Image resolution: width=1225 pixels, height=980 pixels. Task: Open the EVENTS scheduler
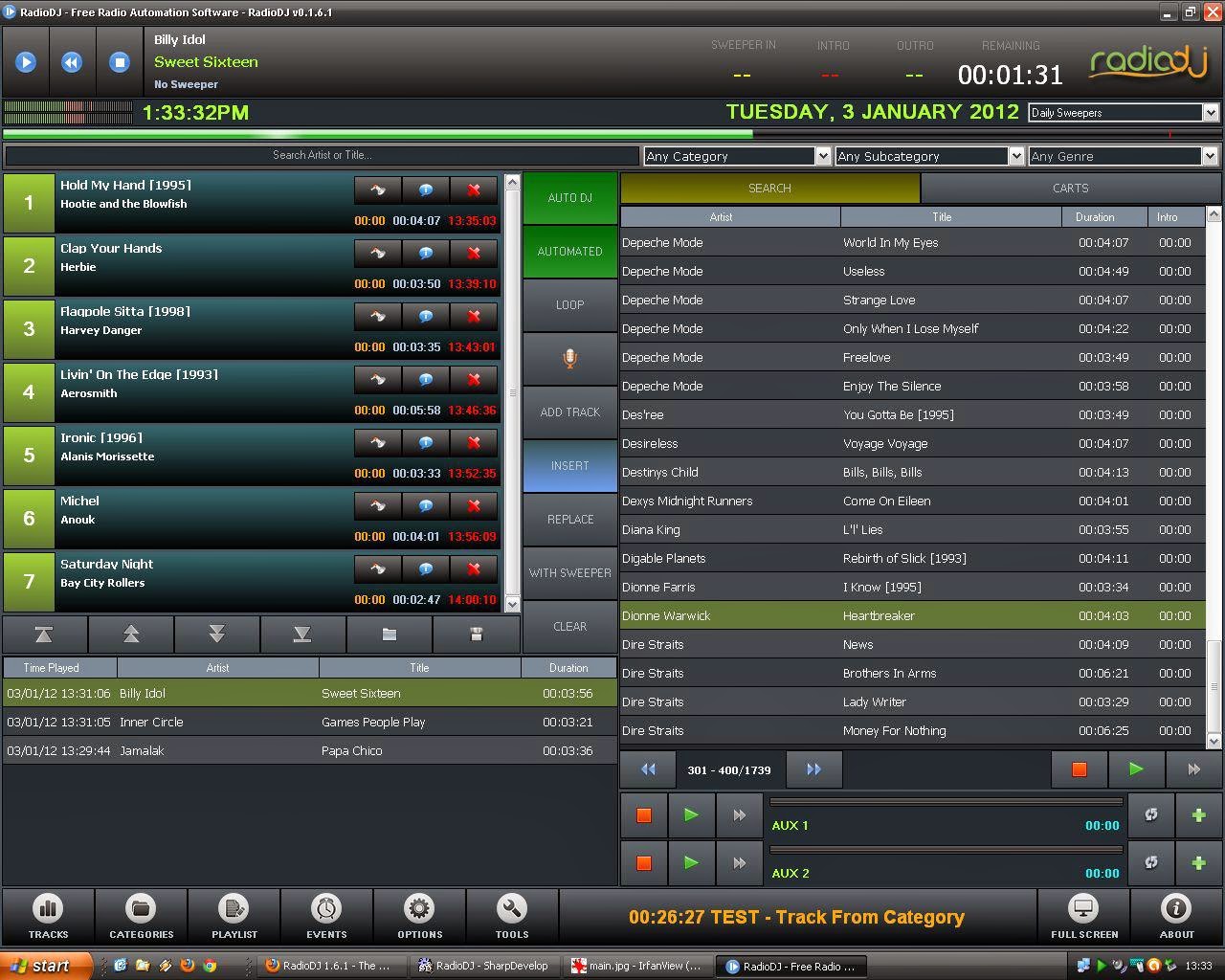326,916
